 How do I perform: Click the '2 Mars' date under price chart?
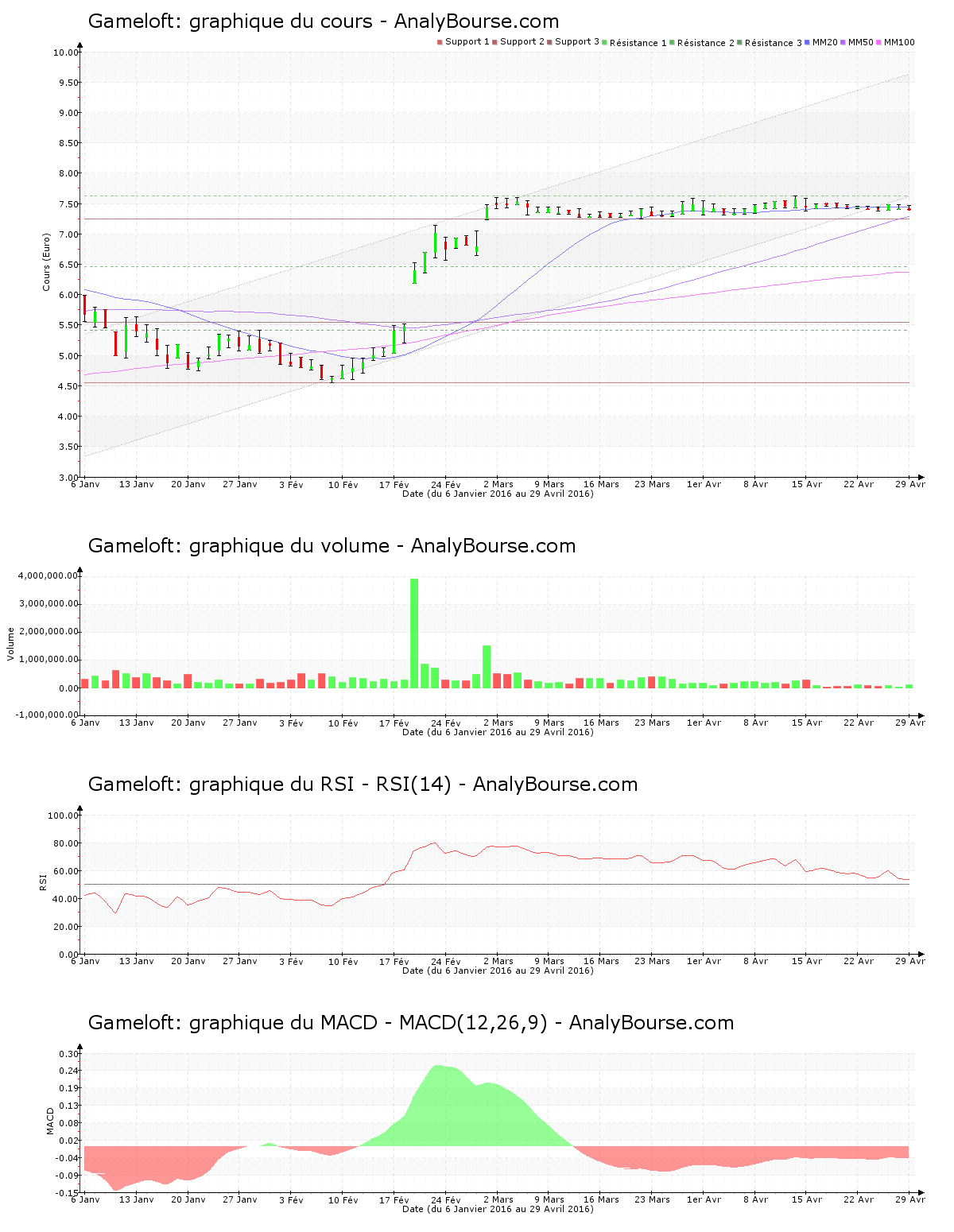(498, 484)
